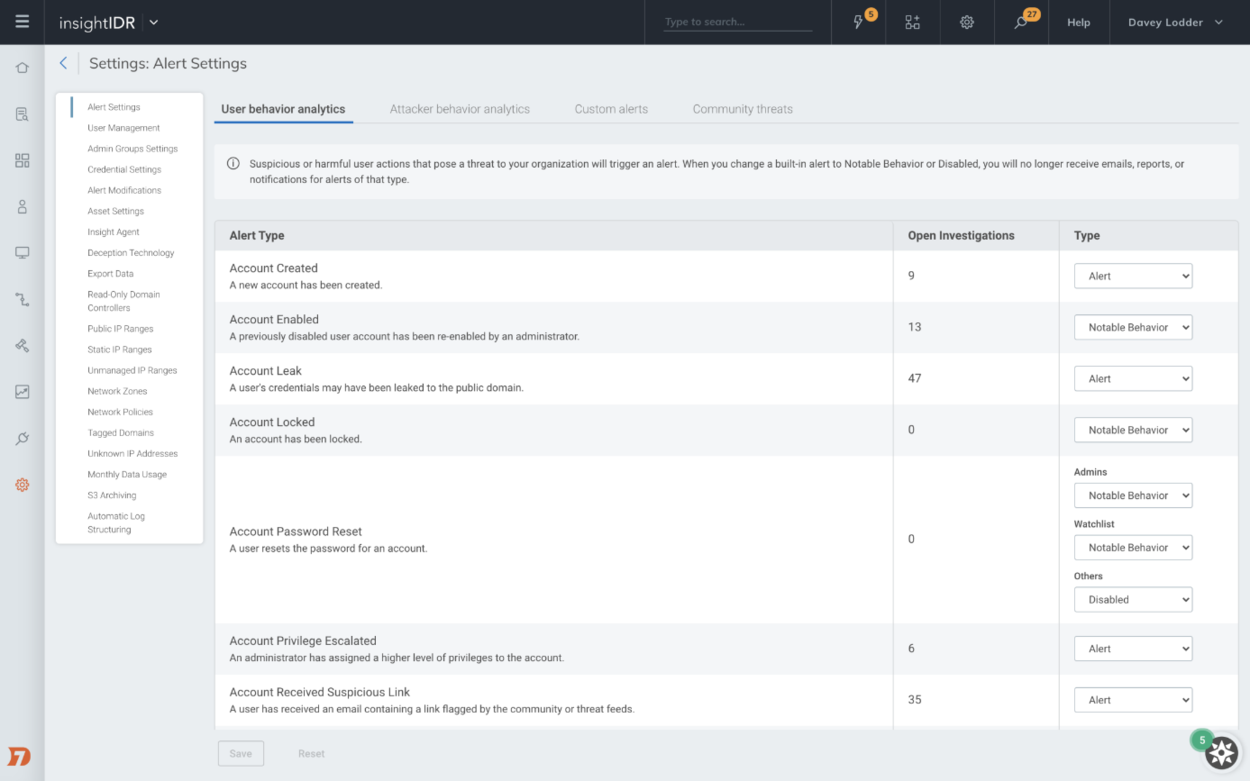Viewport: 1250px width, 781px height.
Task: Click the home icon in left sidebar
Action: tap(22, 68)
